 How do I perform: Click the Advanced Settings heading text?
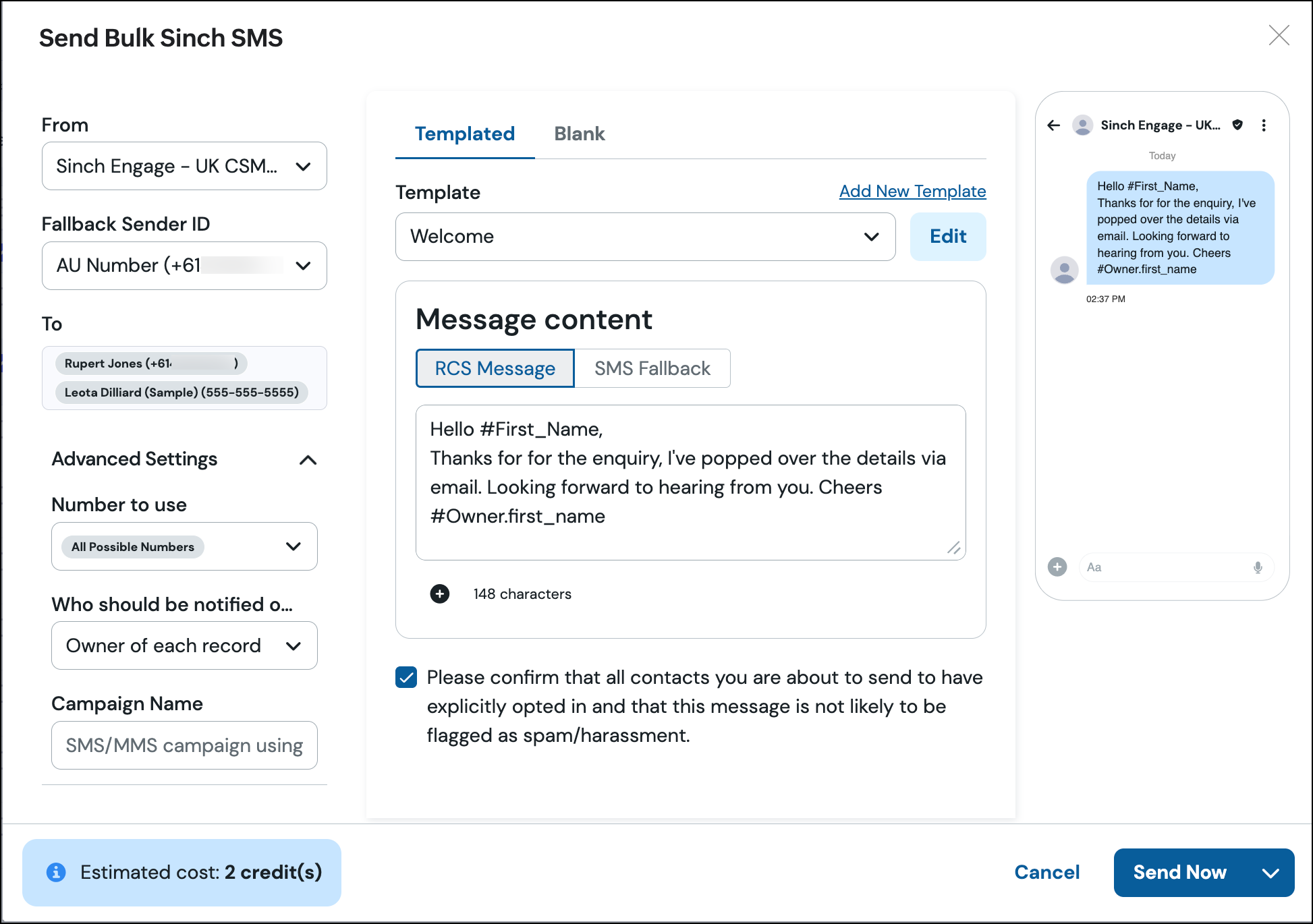134,459
